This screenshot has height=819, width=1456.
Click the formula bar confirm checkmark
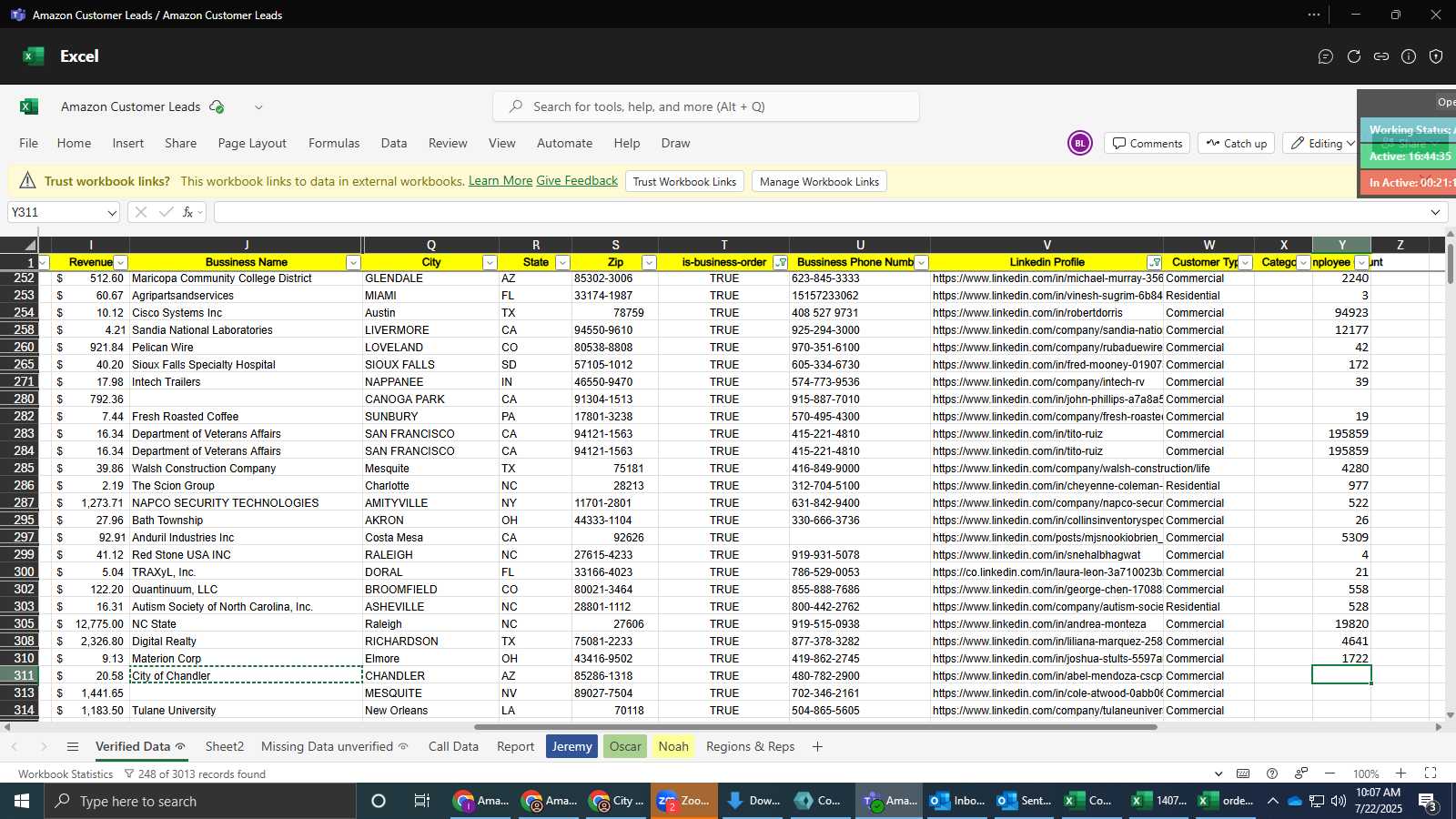(166, 212)
